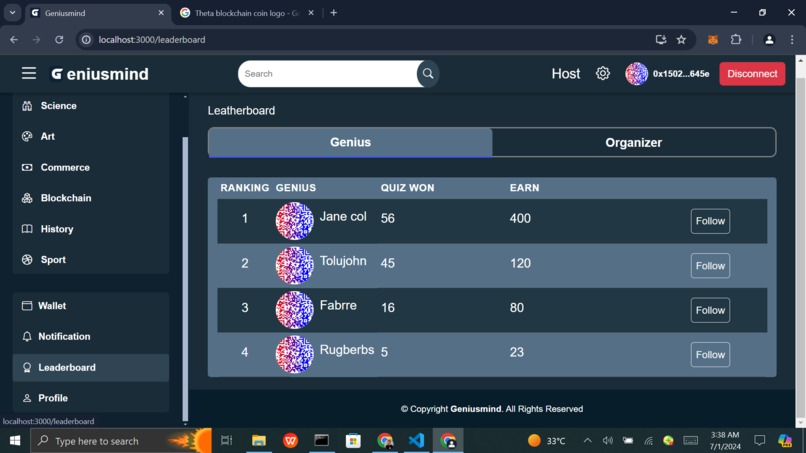The width and height of the screenshot is (806, 453).
Task: Open History category in sidebar
Action: click(x=90, y=229)
